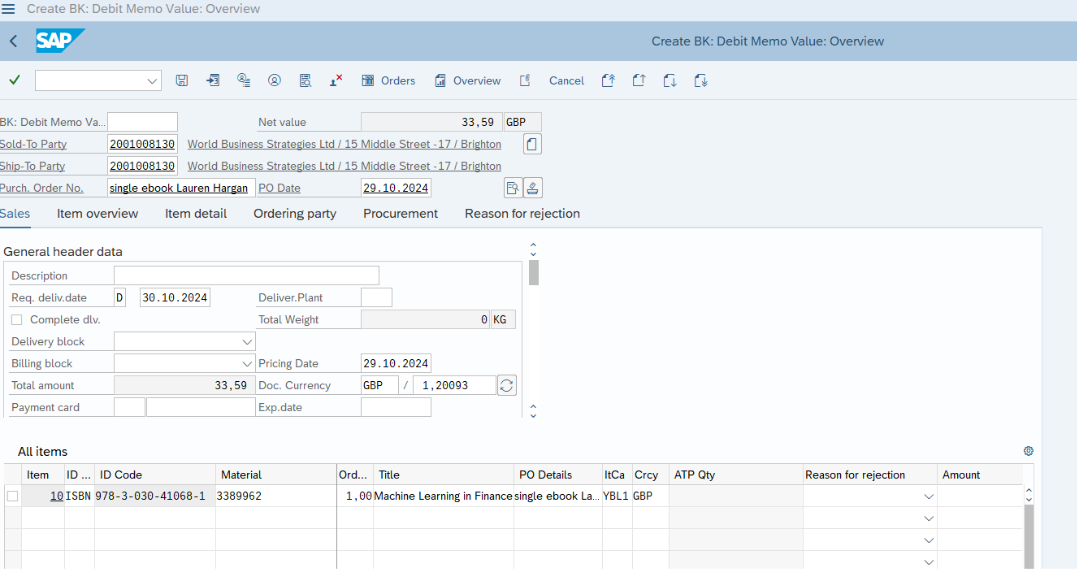Switch to the Sales tab
Viewport: 1077px width, 570px height.
click(14, 214)
